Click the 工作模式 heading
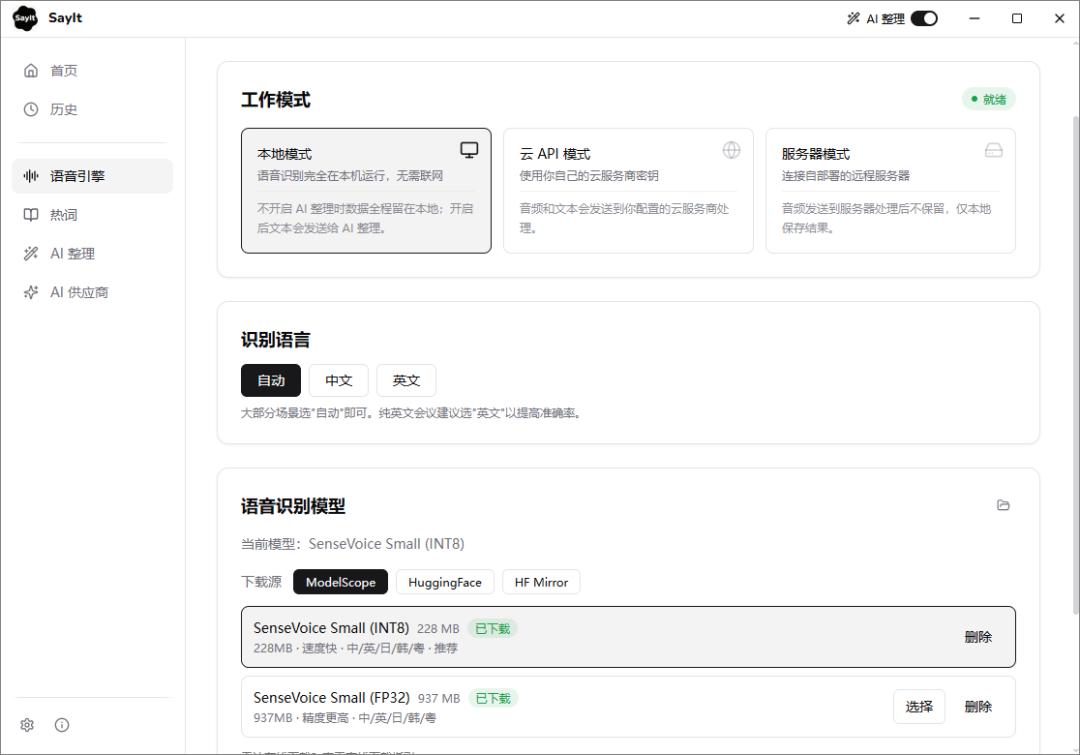This screenshot has width=1080, height=755. coord(276,100)
